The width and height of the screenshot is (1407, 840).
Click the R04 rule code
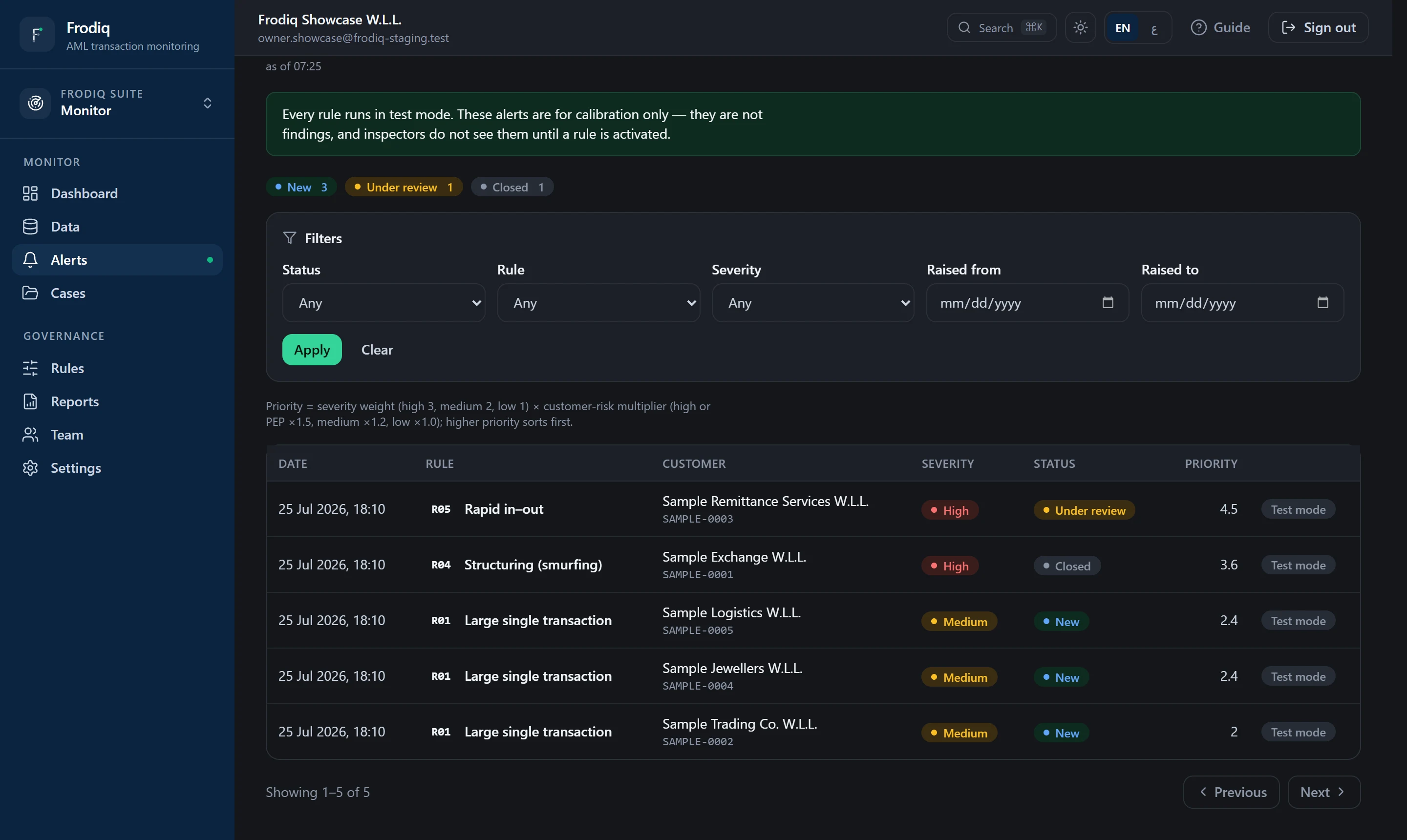coord(441,565)
